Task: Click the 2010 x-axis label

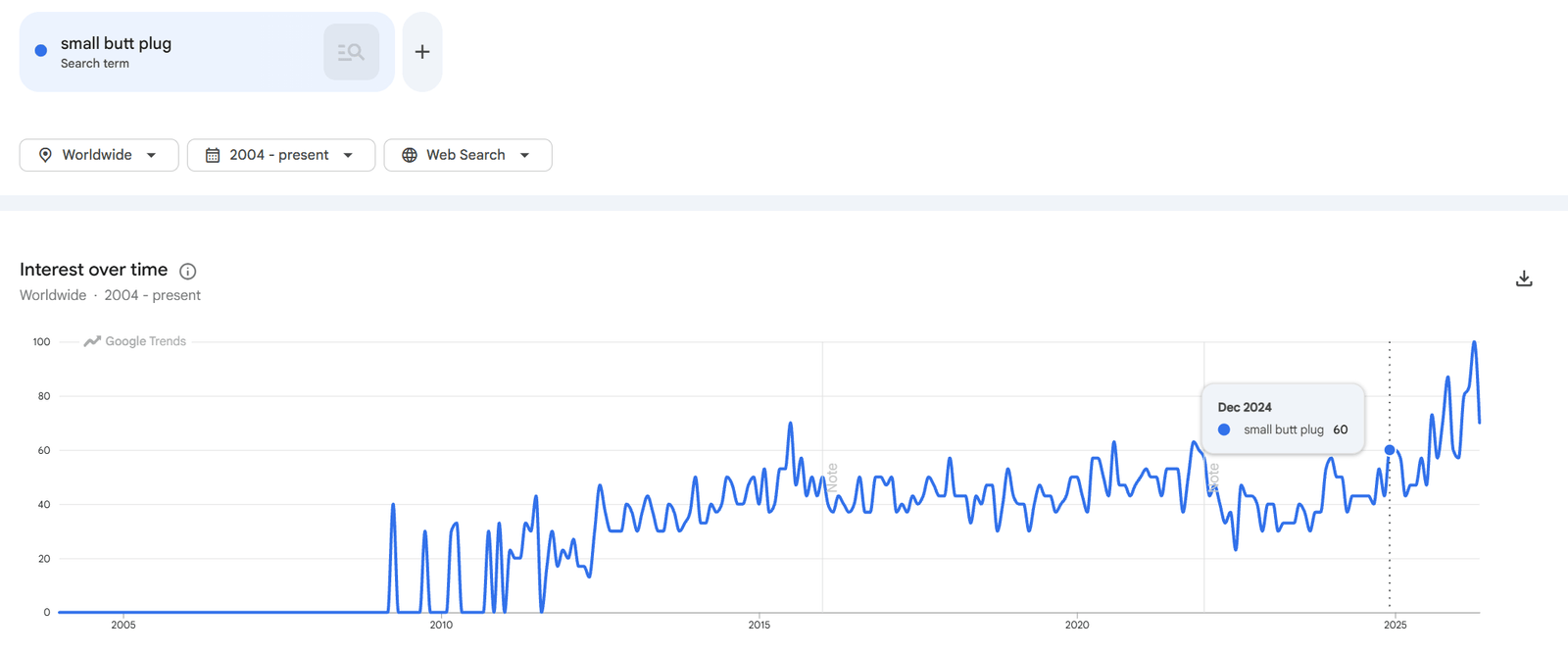Action: click(441, 625)
